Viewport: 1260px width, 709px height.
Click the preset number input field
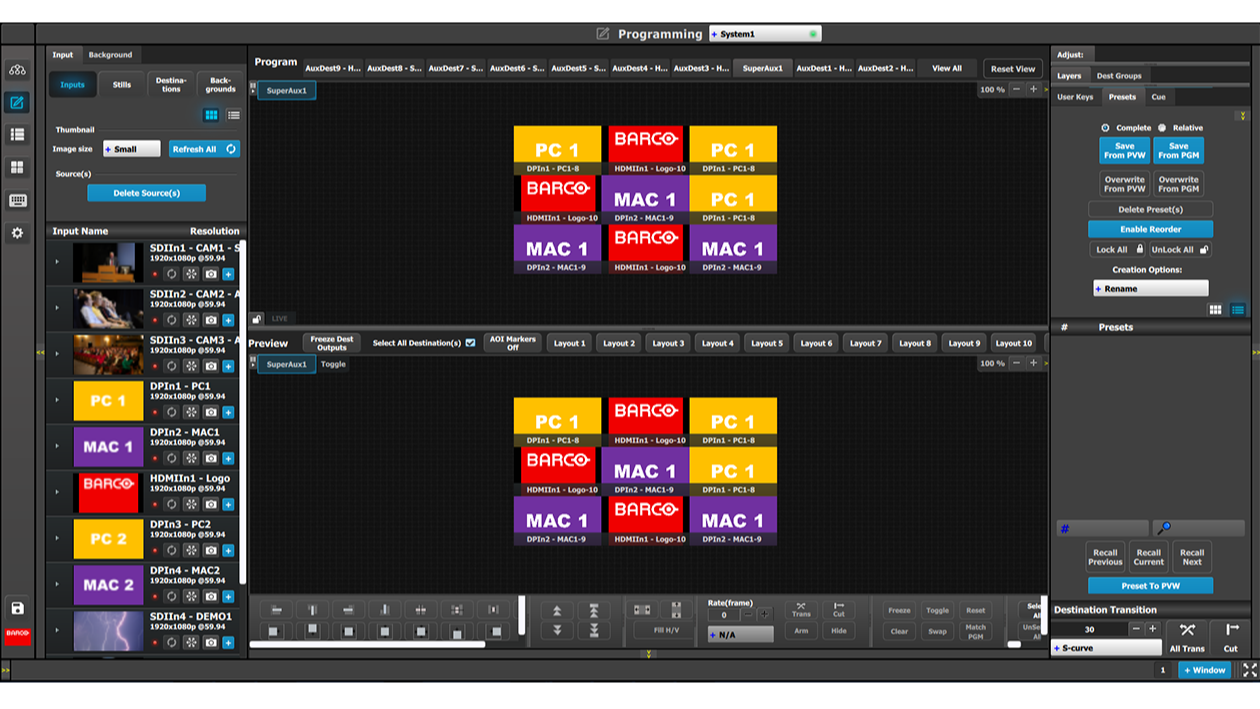(1102, 528)
